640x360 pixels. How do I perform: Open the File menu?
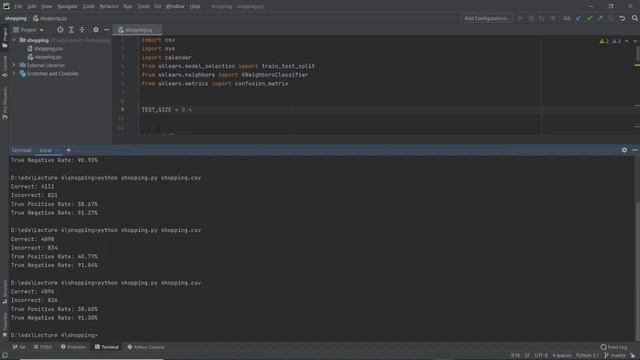18,7
